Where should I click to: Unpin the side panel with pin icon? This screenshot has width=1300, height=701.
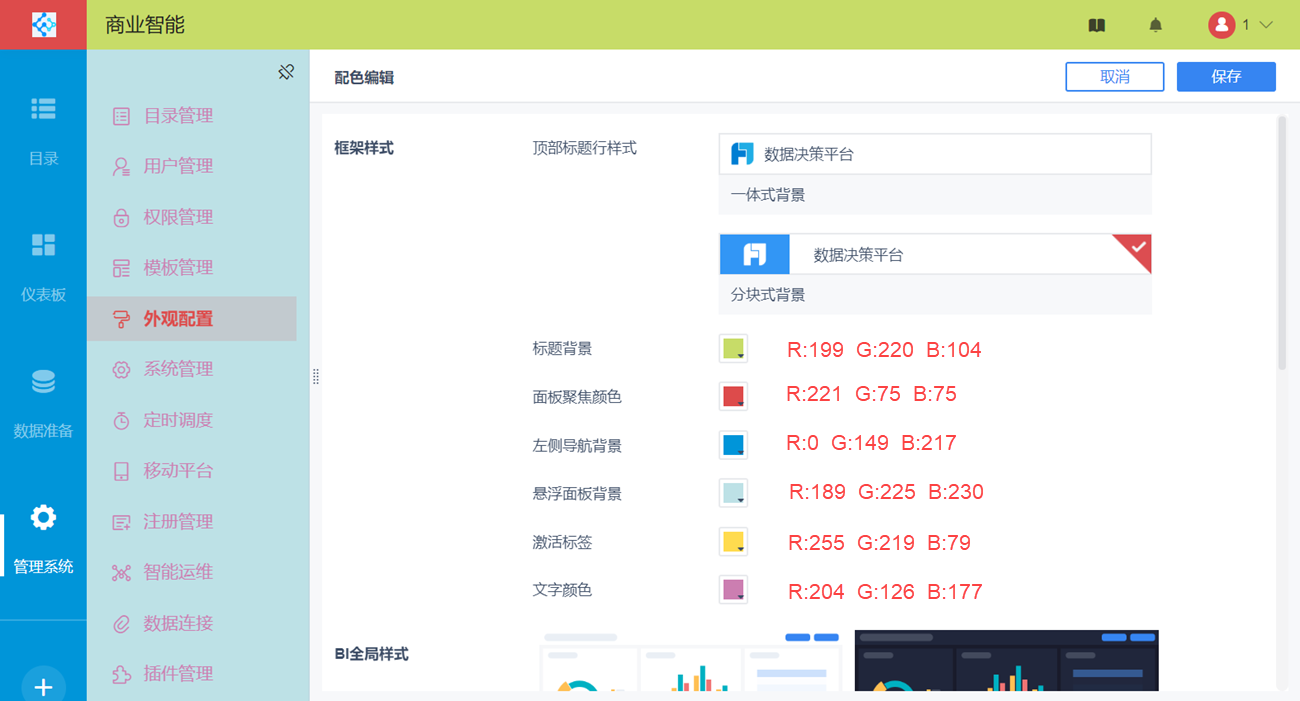286,72
